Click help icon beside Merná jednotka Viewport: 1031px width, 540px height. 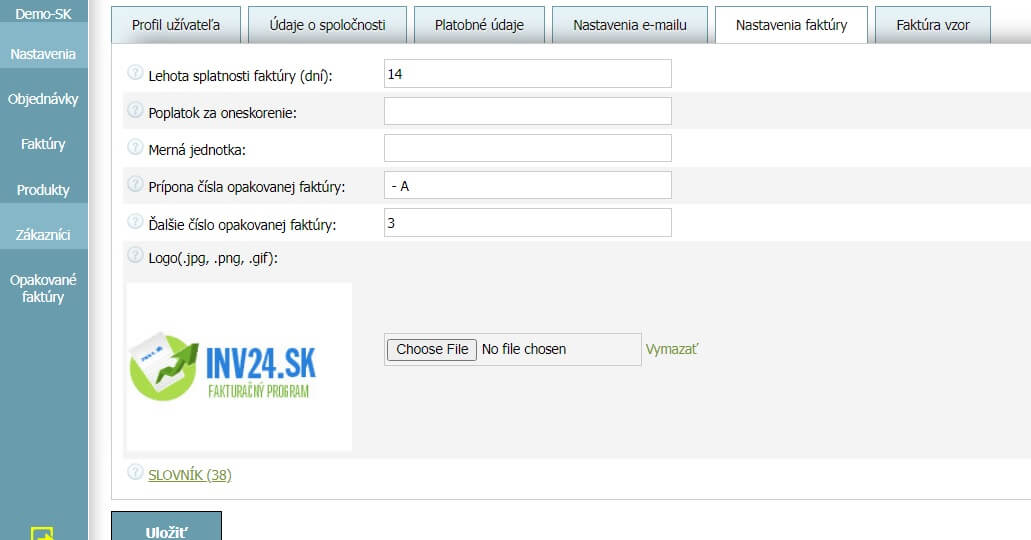(x=135, y=146)
